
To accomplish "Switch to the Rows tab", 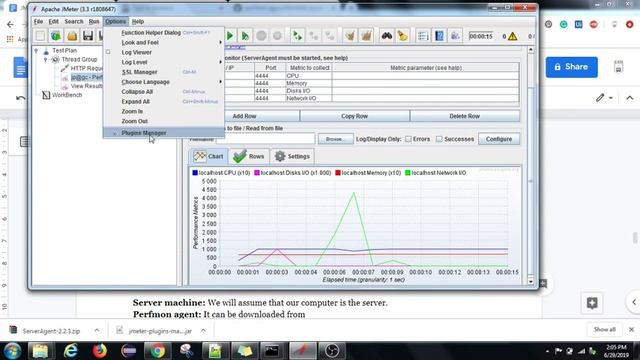I will [x=249, y=156].
